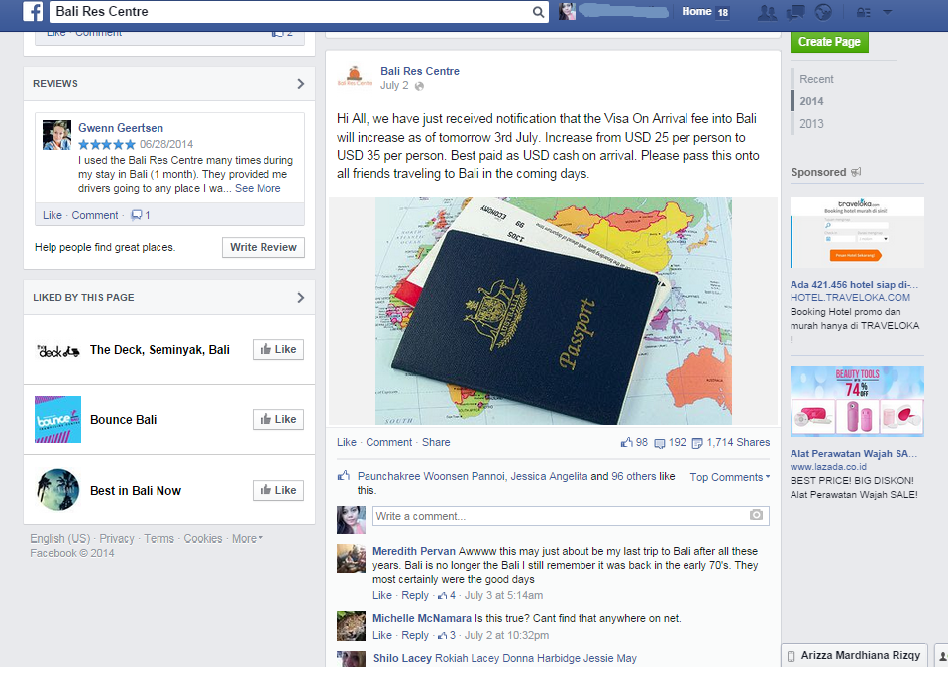
Task: Open the Cookies footer link
Action: tap(203, 539)
